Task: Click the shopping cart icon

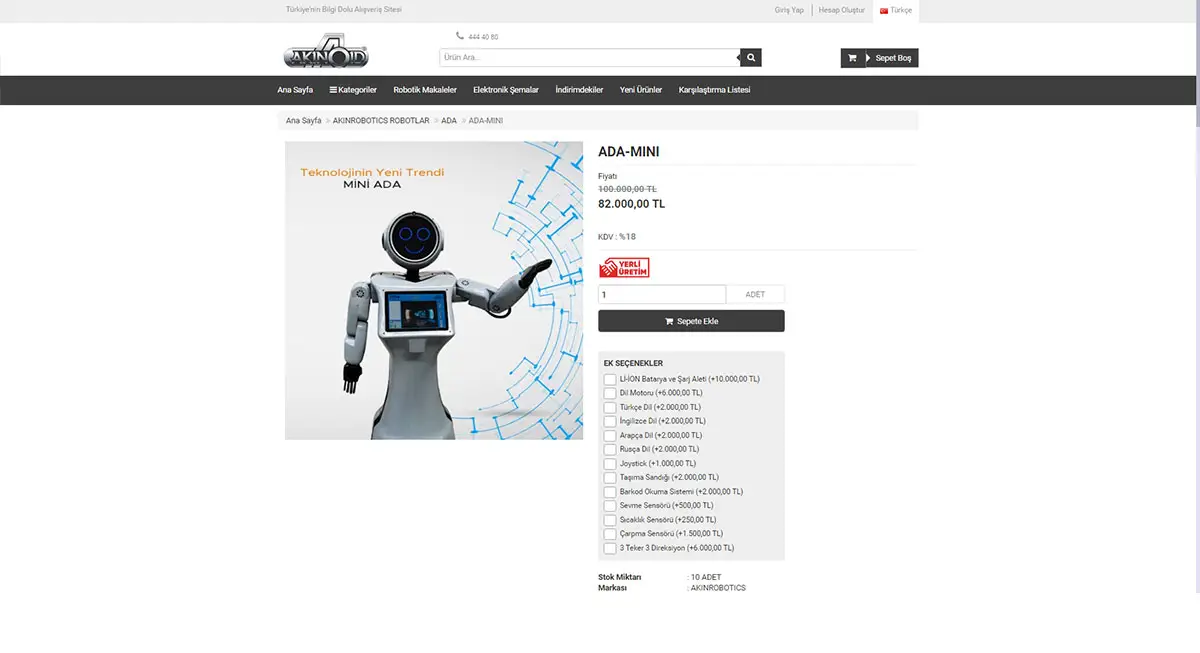Action: point(852,58)
